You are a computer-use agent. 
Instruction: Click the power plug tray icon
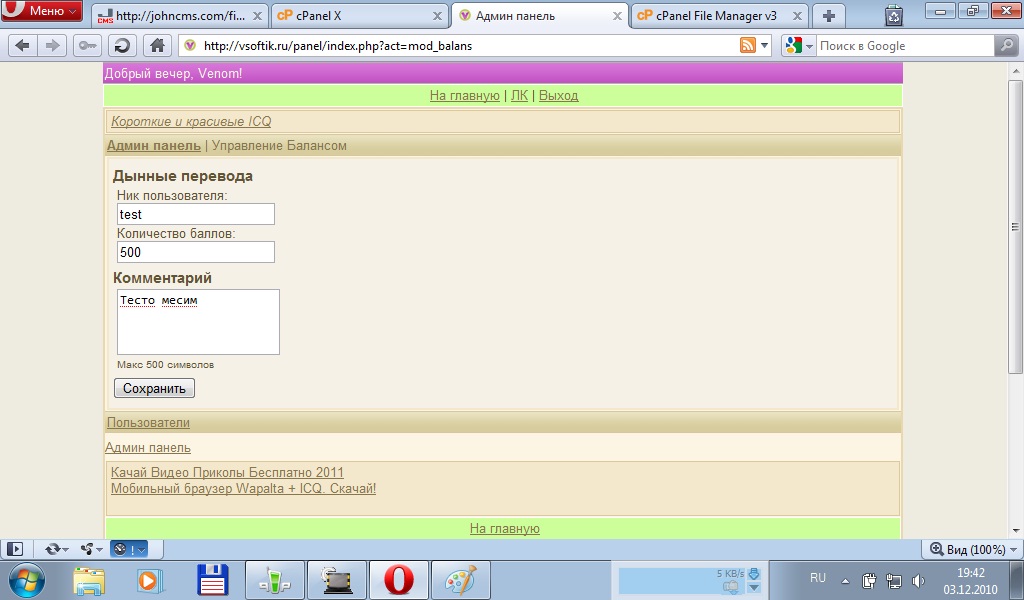click(869, 580)
